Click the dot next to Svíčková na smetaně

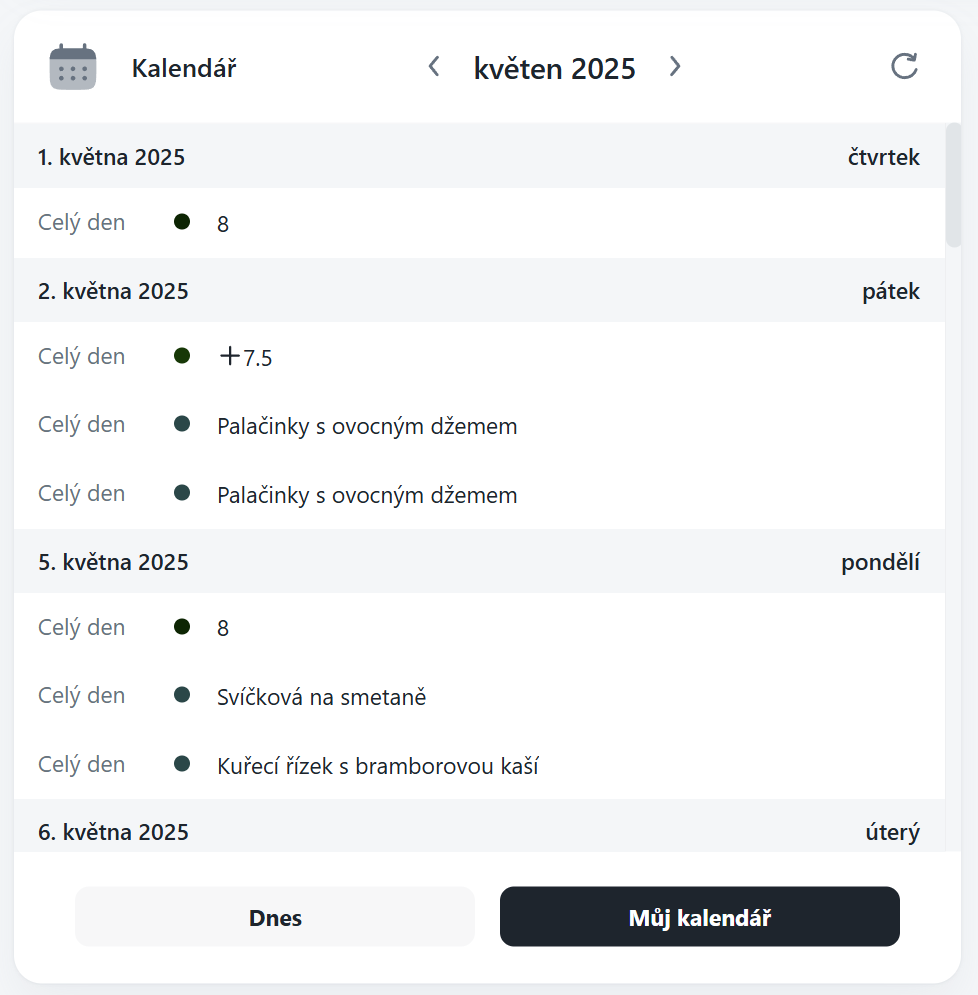point(182,695)
